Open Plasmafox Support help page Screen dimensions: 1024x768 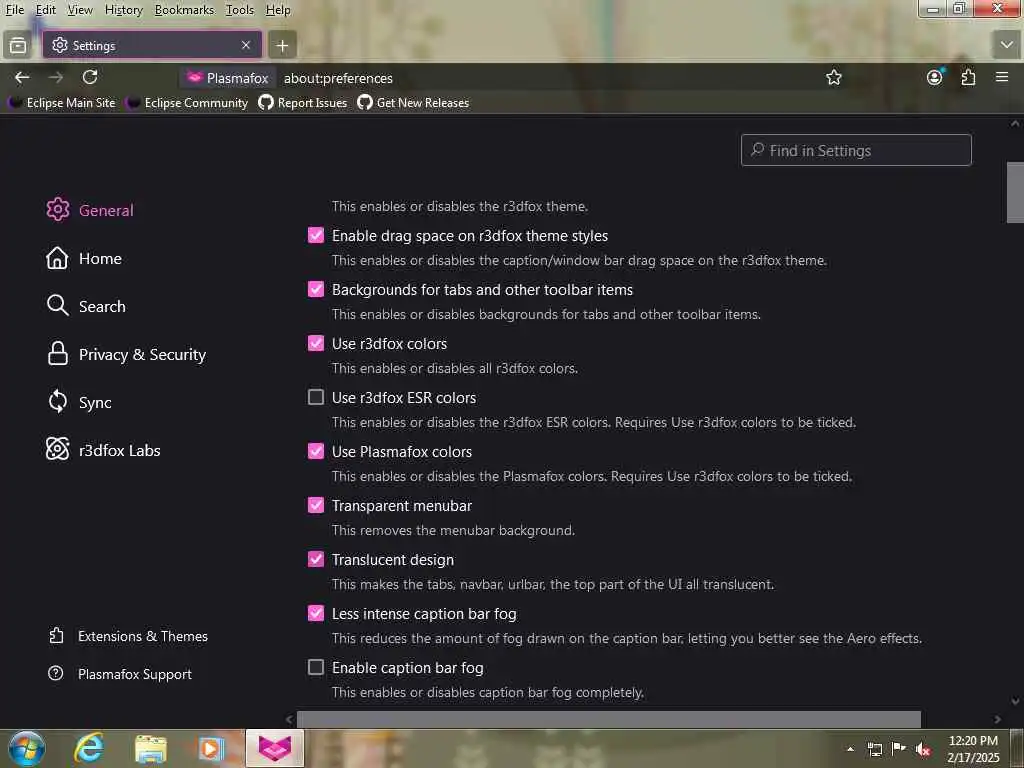coord(120,674)
